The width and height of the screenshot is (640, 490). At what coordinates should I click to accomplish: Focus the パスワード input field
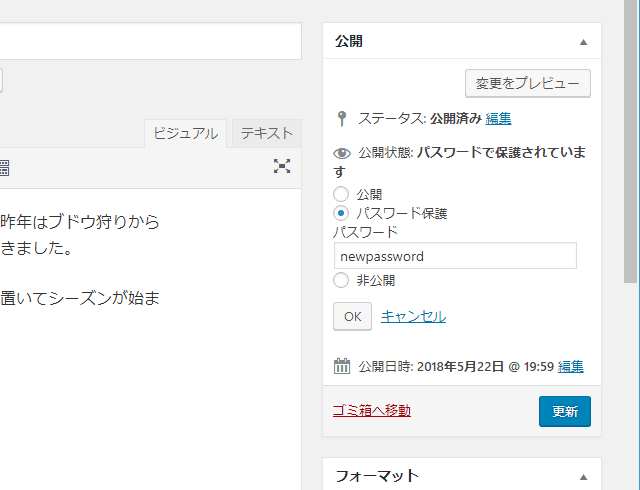(x=455, y=256)
